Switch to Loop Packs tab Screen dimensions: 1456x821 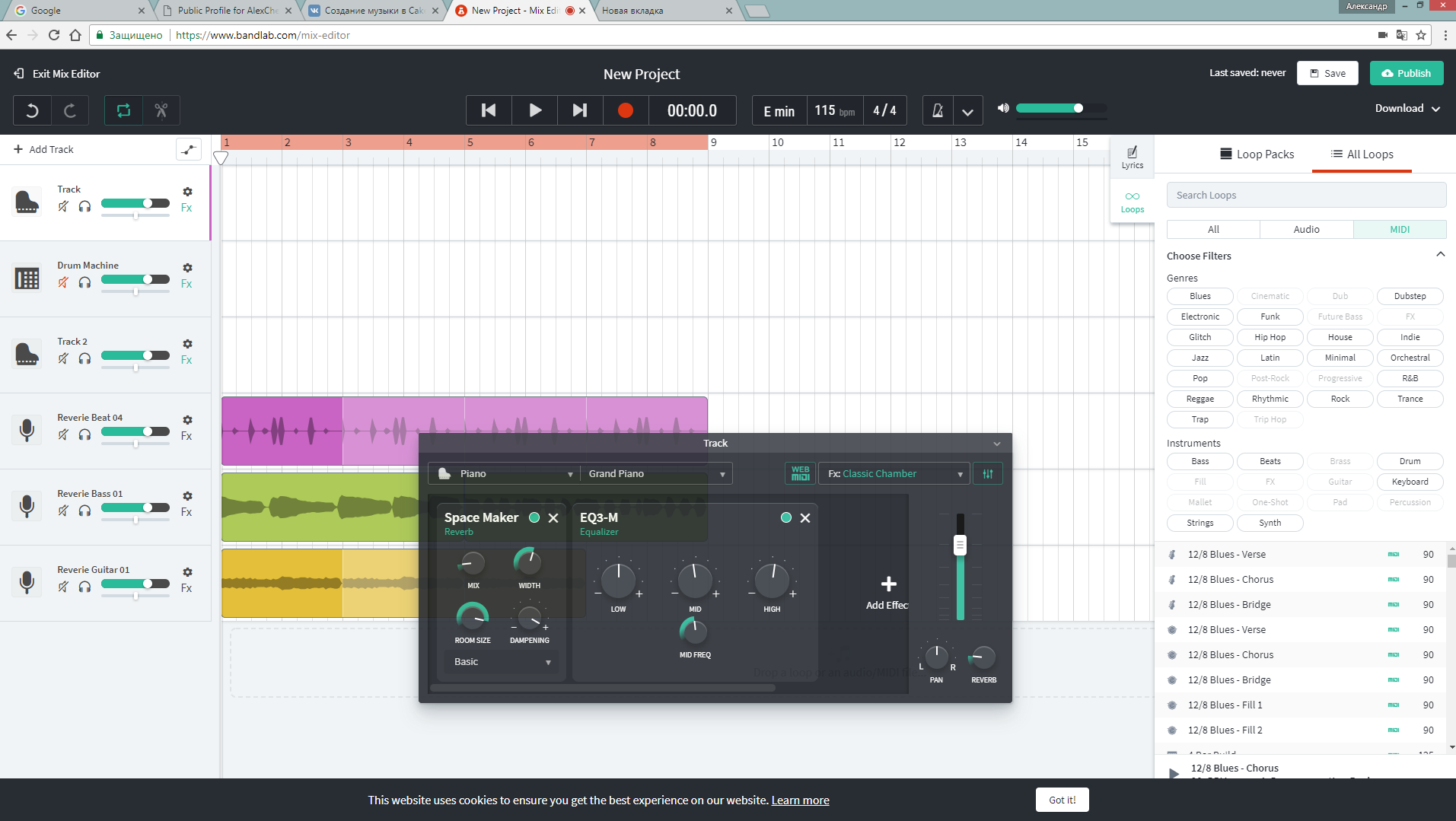(x=1257, y=154)
